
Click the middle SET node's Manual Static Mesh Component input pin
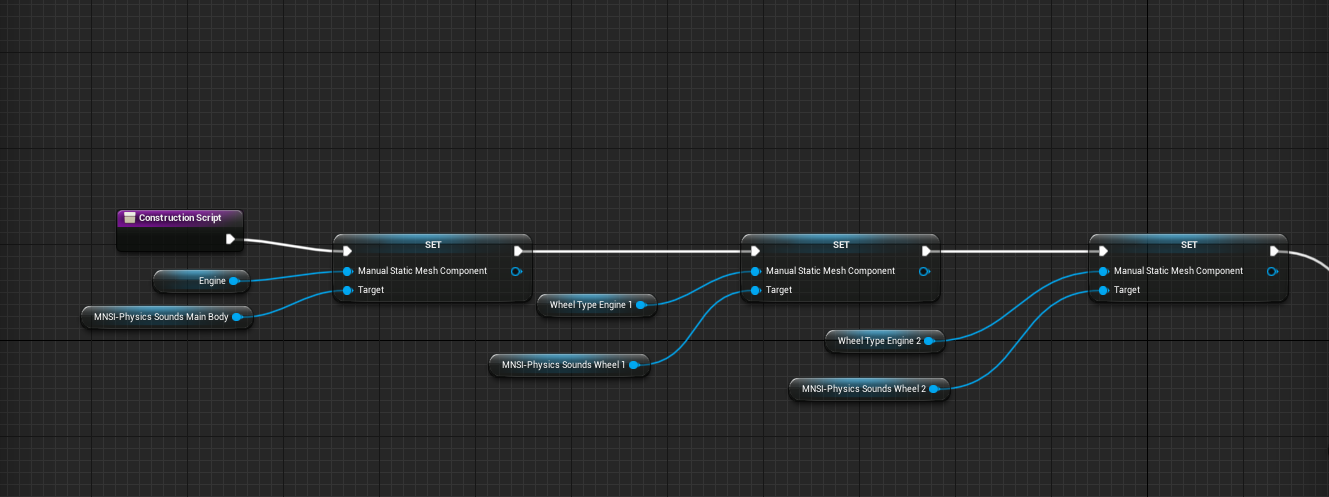[755, 271]
